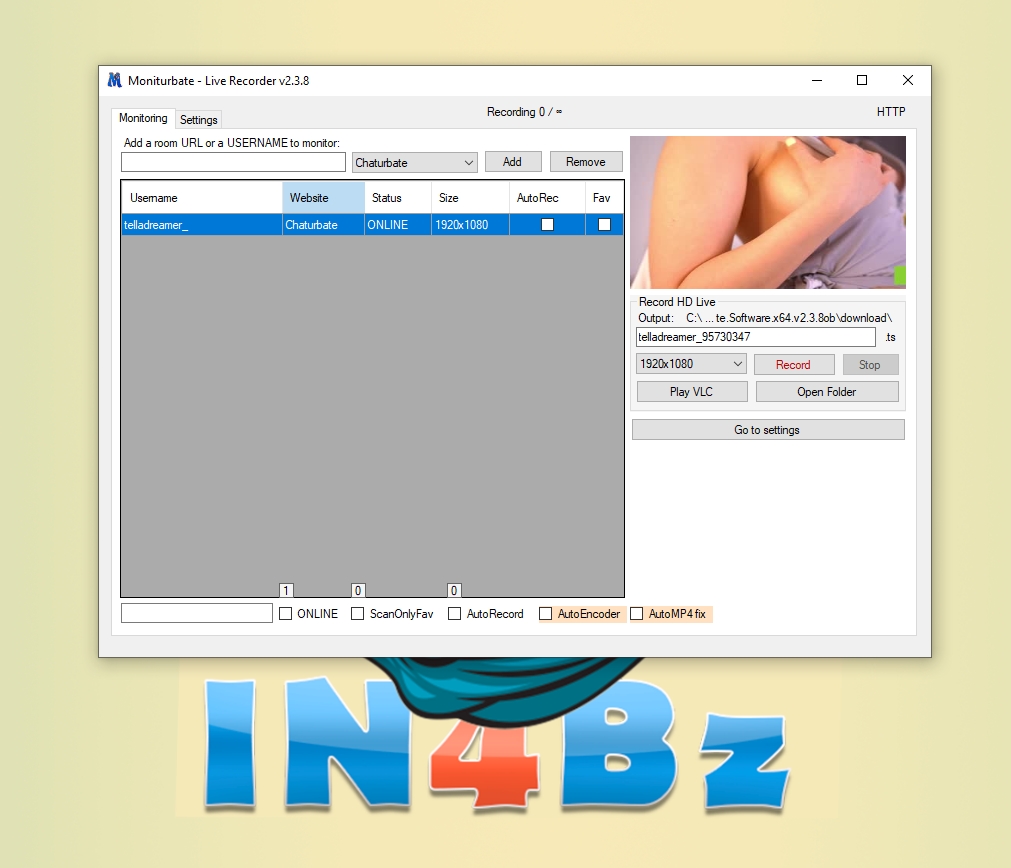Sort by the Website column header
The width and height of the screenshot is (1011, 868).
click(x=324, y=198)
